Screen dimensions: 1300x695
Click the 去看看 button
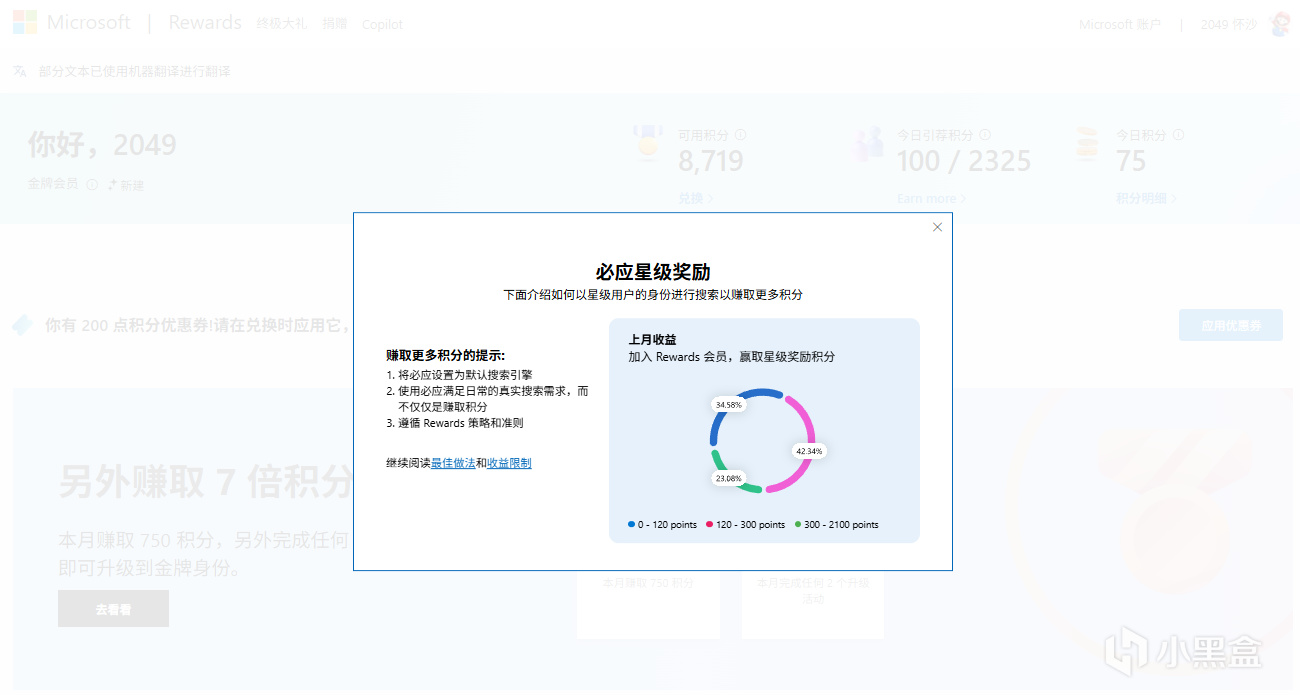[x=113, y=608]
